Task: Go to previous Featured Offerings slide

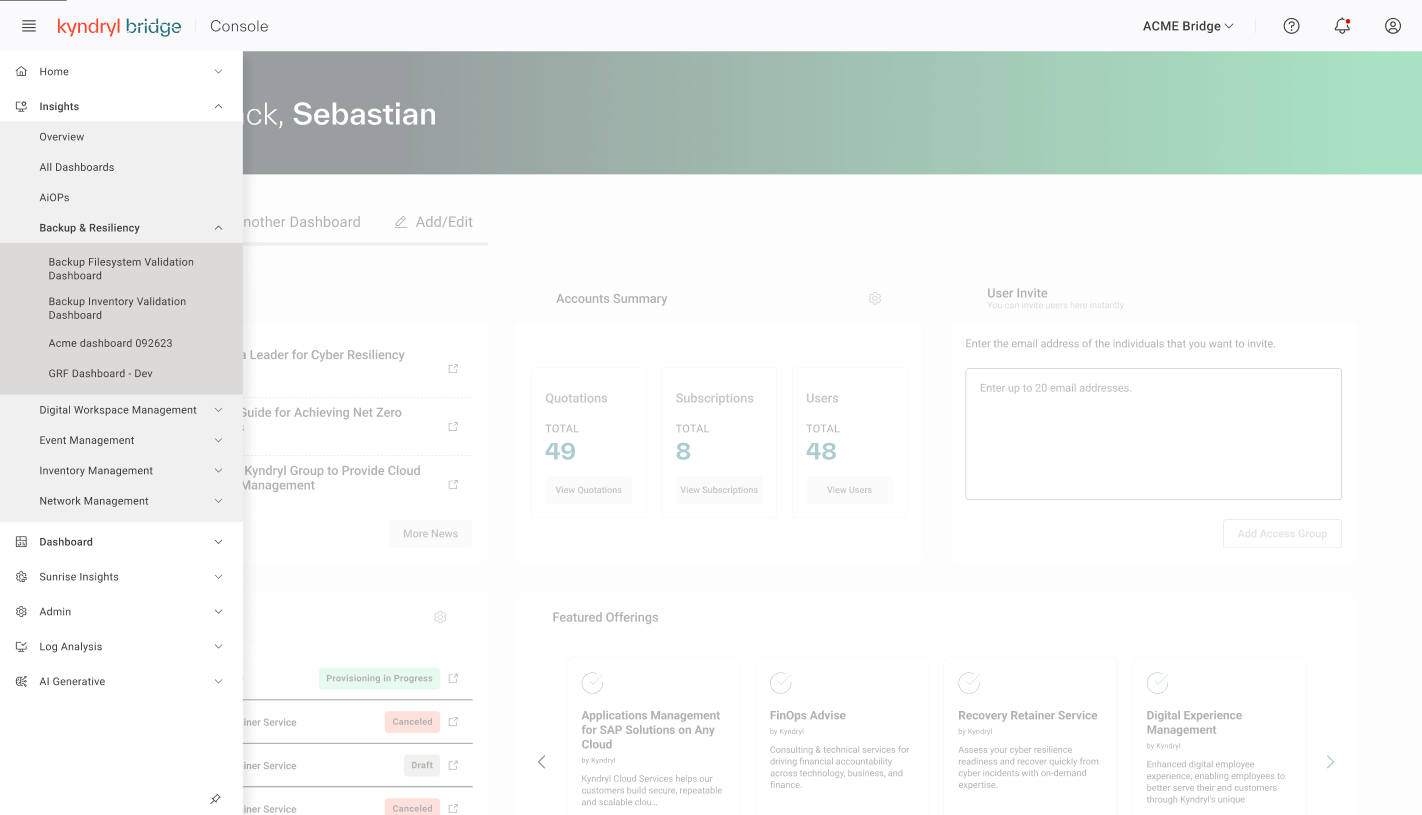Action: tap(541, 762)
